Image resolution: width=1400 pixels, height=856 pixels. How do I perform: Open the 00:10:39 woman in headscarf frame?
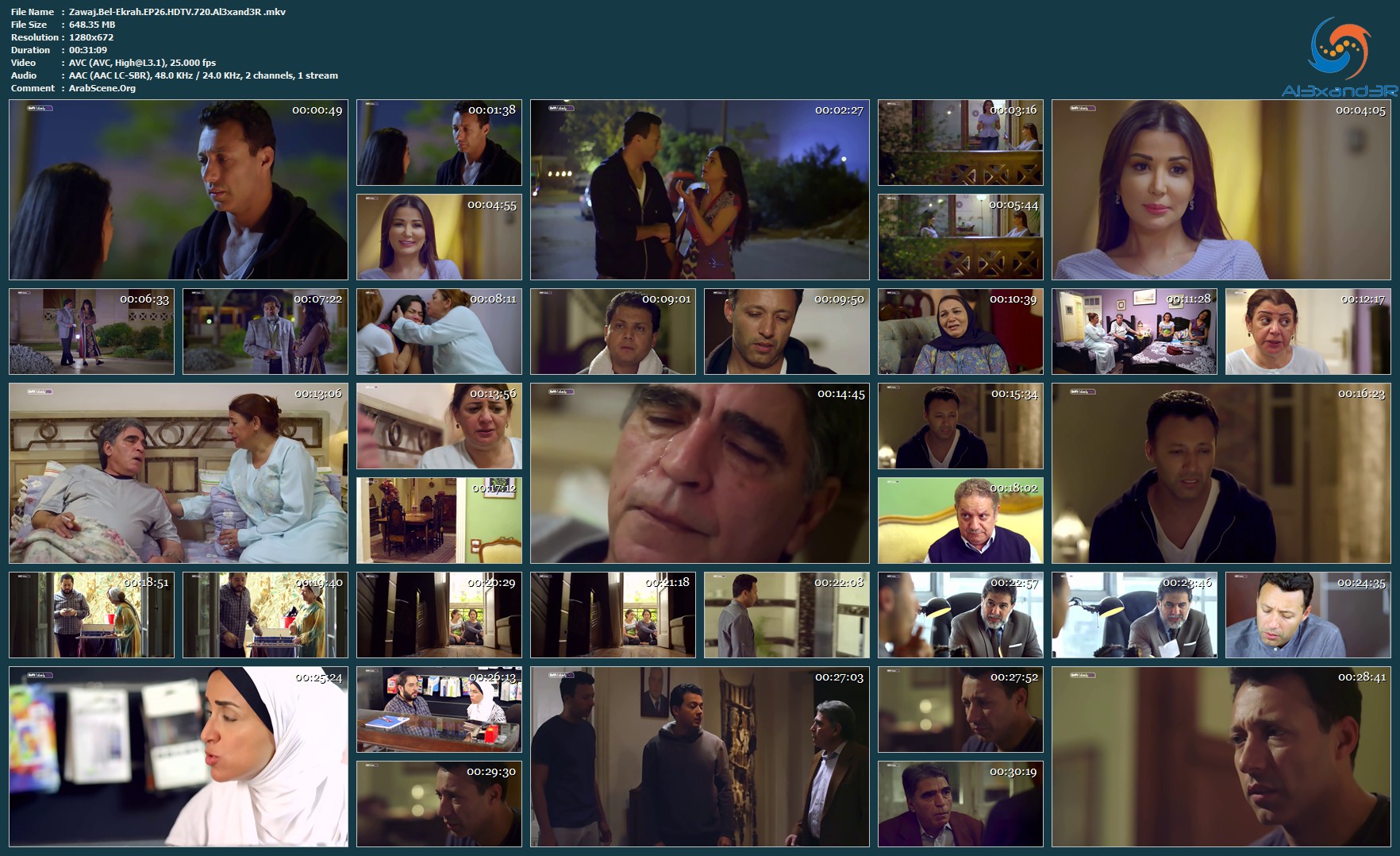point(960,331)
